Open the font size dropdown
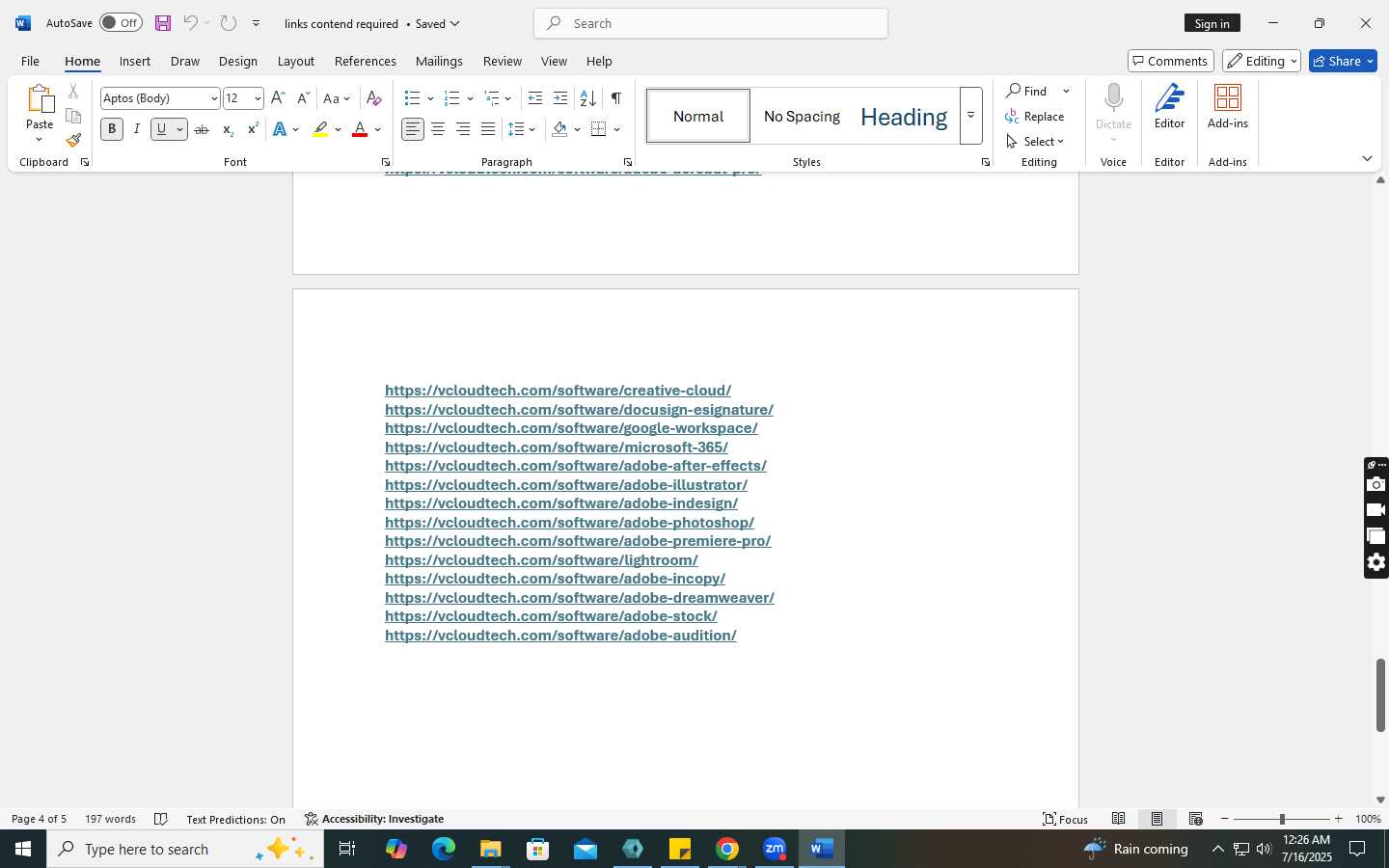Screen dimensions: 1389x868 258,98
